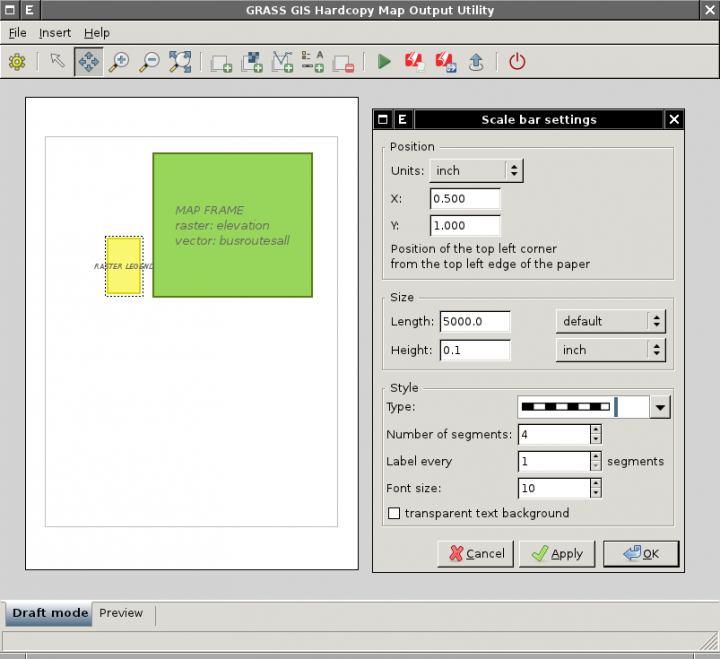Select the pointer tool in the toolbar

pos(58,62)
